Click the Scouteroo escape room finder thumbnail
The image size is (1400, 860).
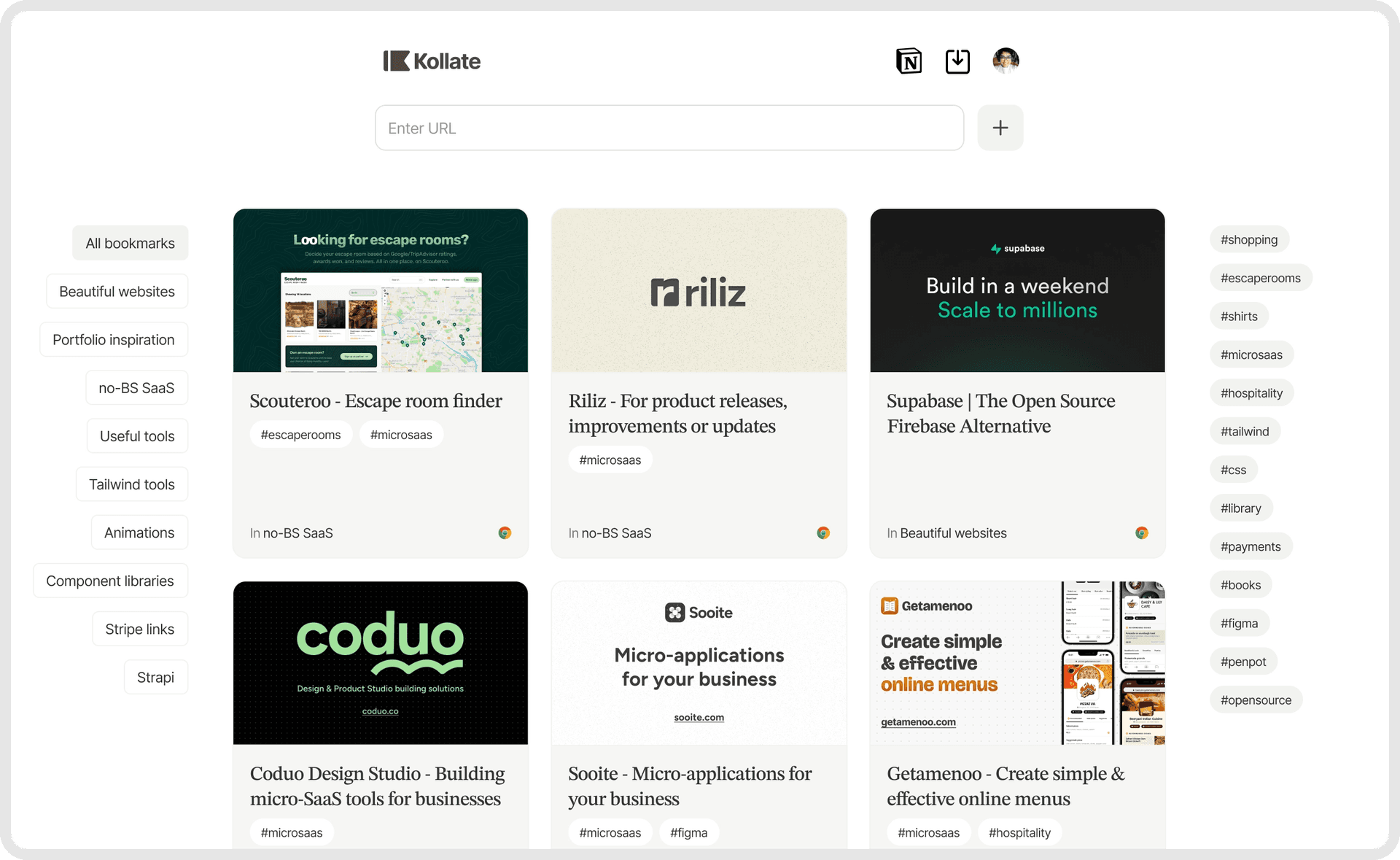click(380, 290)
